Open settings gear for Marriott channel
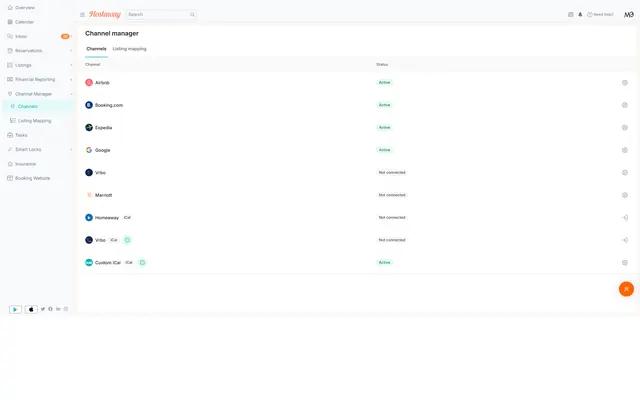 click(624, 195)
